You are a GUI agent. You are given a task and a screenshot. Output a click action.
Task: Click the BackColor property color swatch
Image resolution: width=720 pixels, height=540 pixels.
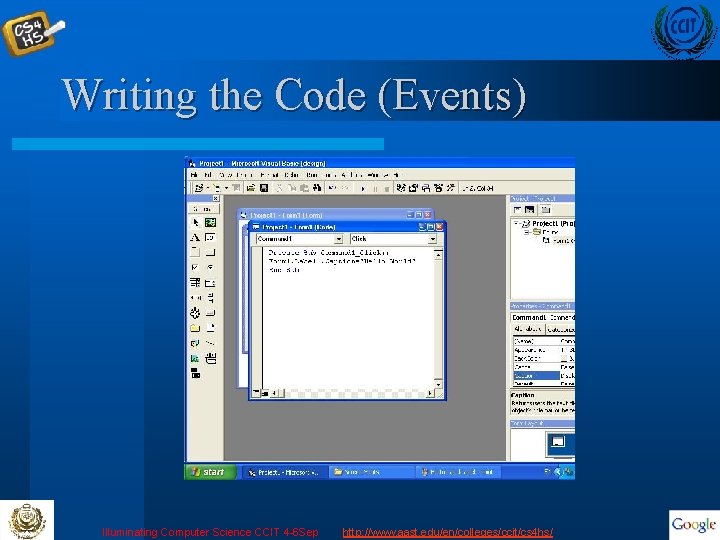pos(564,359)
